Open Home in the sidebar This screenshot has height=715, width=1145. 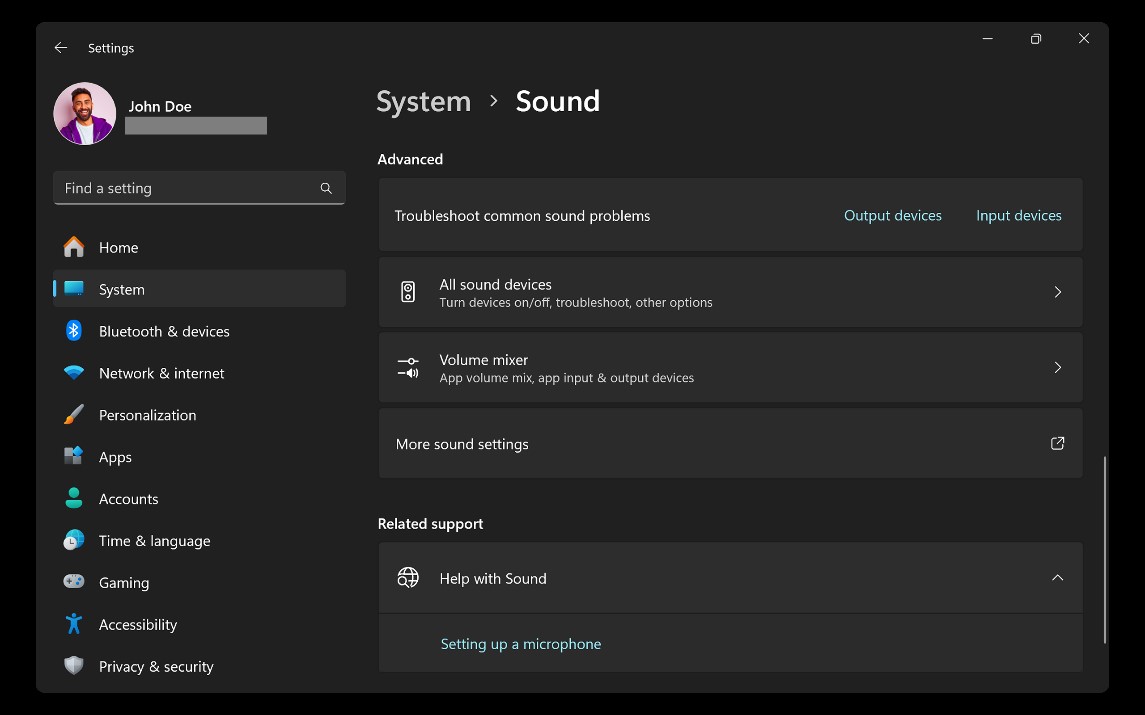[199, 248]
